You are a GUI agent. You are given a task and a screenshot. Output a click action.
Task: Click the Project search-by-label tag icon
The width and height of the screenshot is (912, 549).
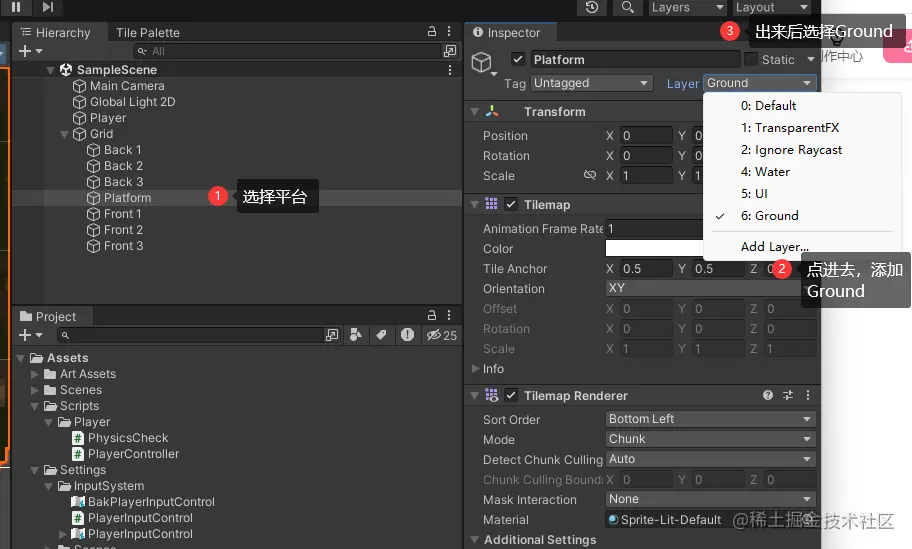381,335
